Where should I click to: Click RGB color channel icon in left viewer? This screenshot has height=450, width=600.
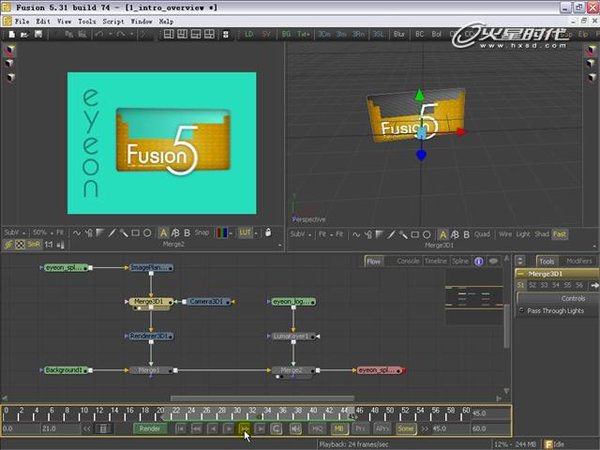tap(222, 233)
